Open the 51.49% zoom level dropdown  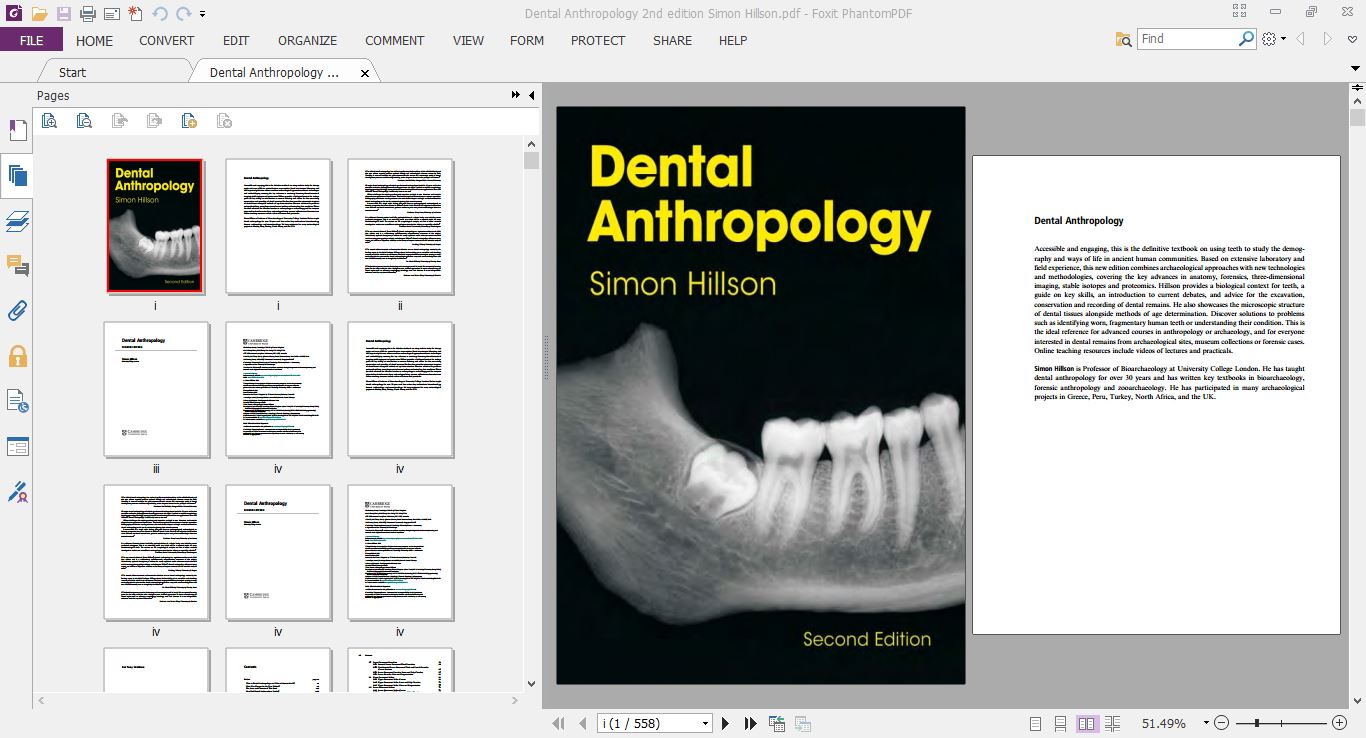(1206, 723)
